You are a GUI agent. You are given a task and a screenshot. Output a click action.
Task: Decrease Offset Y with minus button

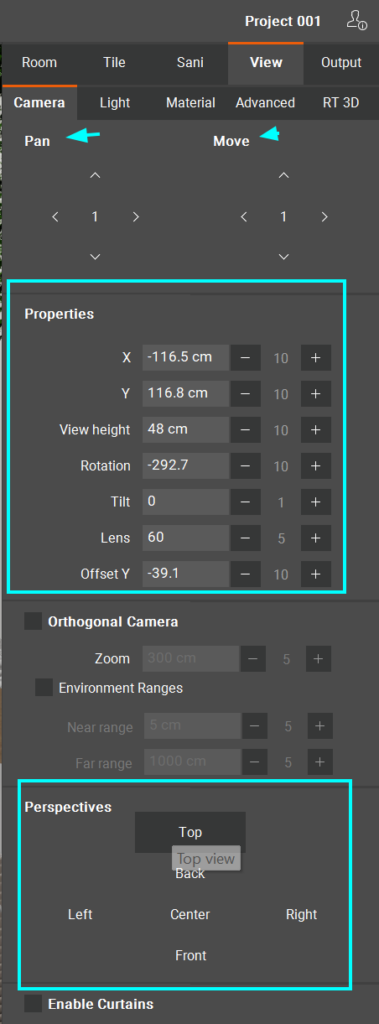[x=245, y=574]
